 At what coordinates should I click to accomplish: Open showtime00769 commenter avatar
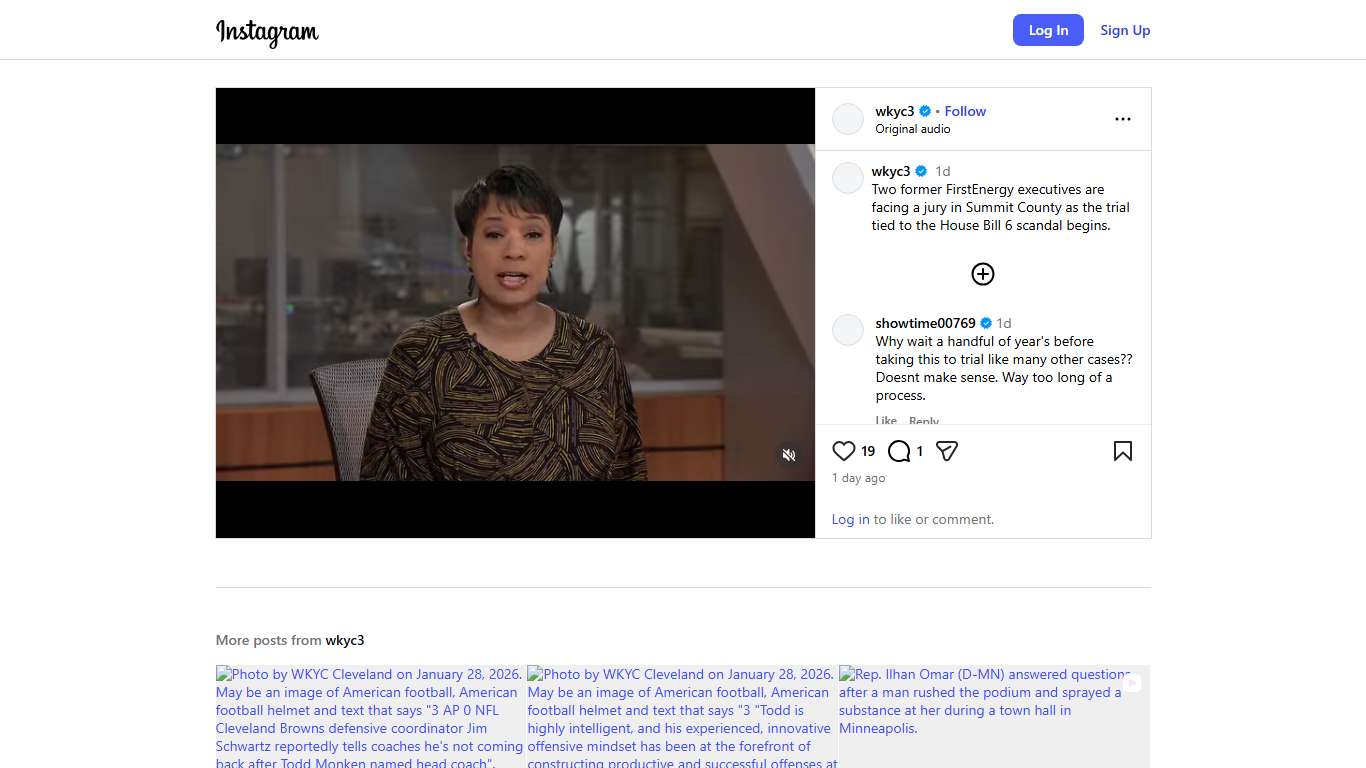848,330
